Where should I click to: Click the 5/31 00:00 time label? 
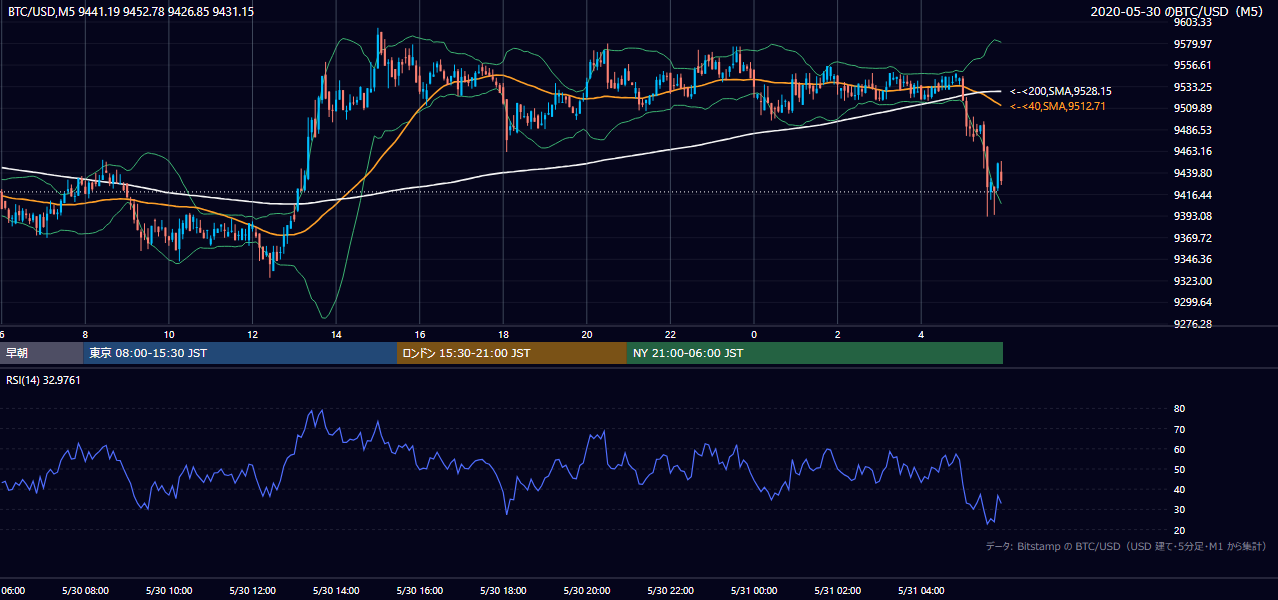click(753, 591)
